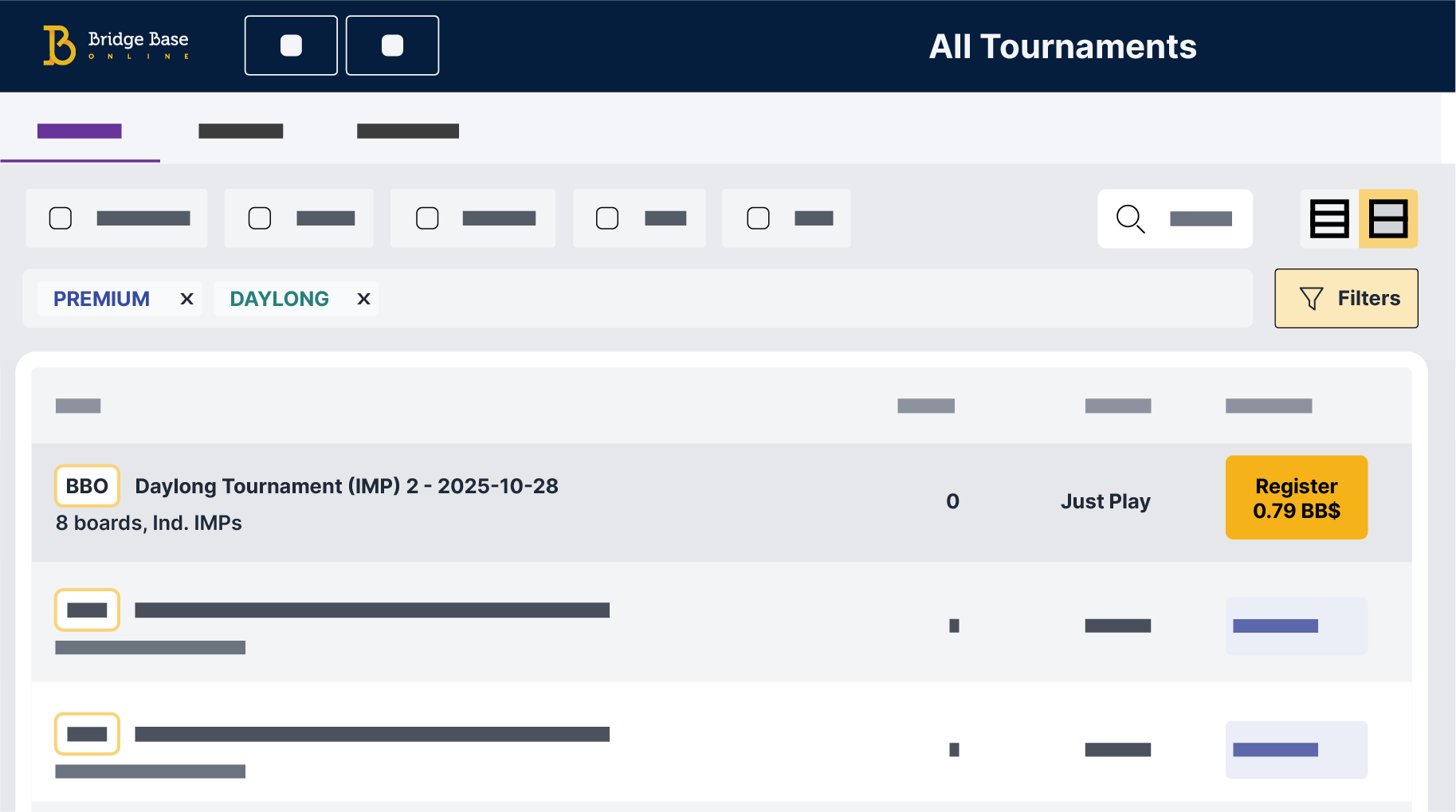The width and height of the screenshot is (1456, 812).
Task: Select the first purple-underlined tab
Action: tap(80, 131)
